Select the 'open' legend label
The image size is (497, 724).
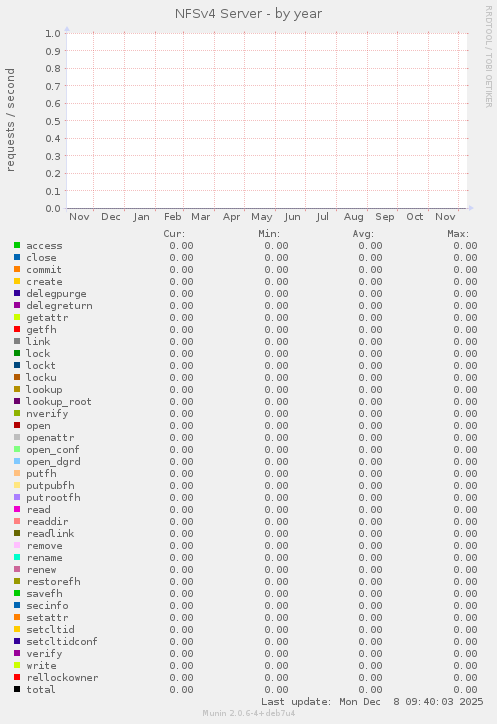[x=38, y=426]
